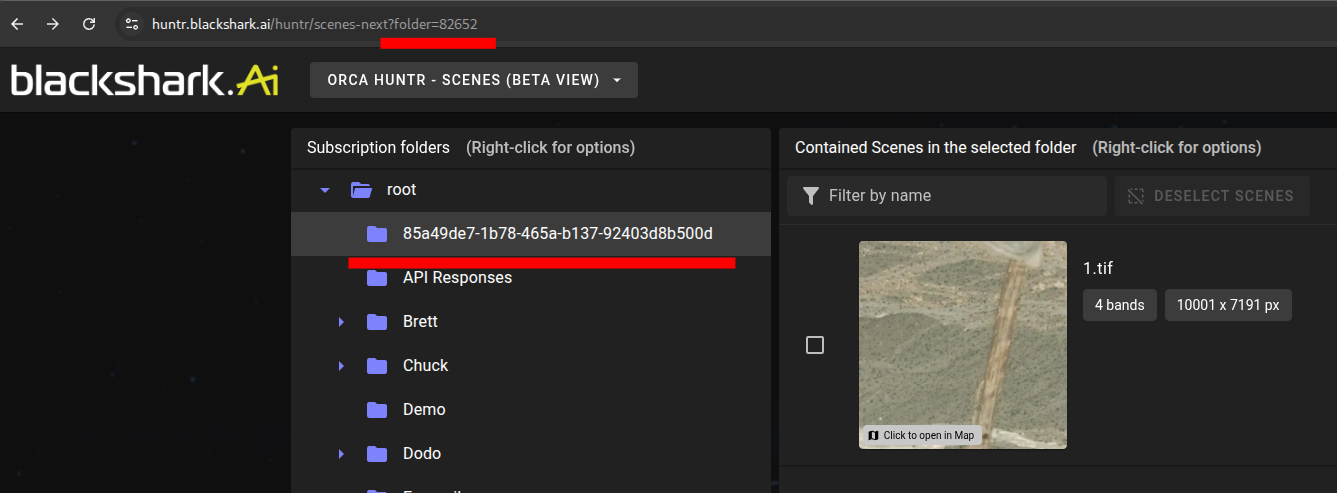Expand the Dodo folder arrow

[x=341, y=454]
